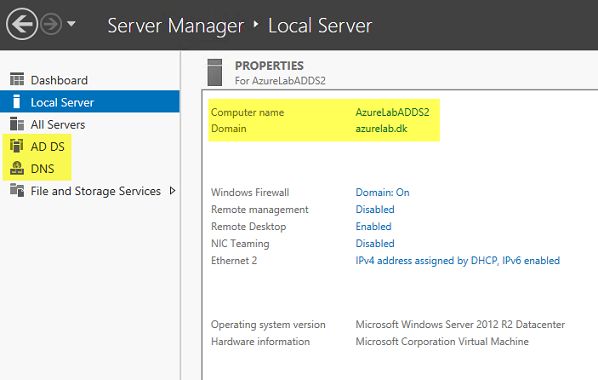Screen dimensions: 598x380
Task: Click Remote Desktop Enabled link
Action: tap(373, 226)
